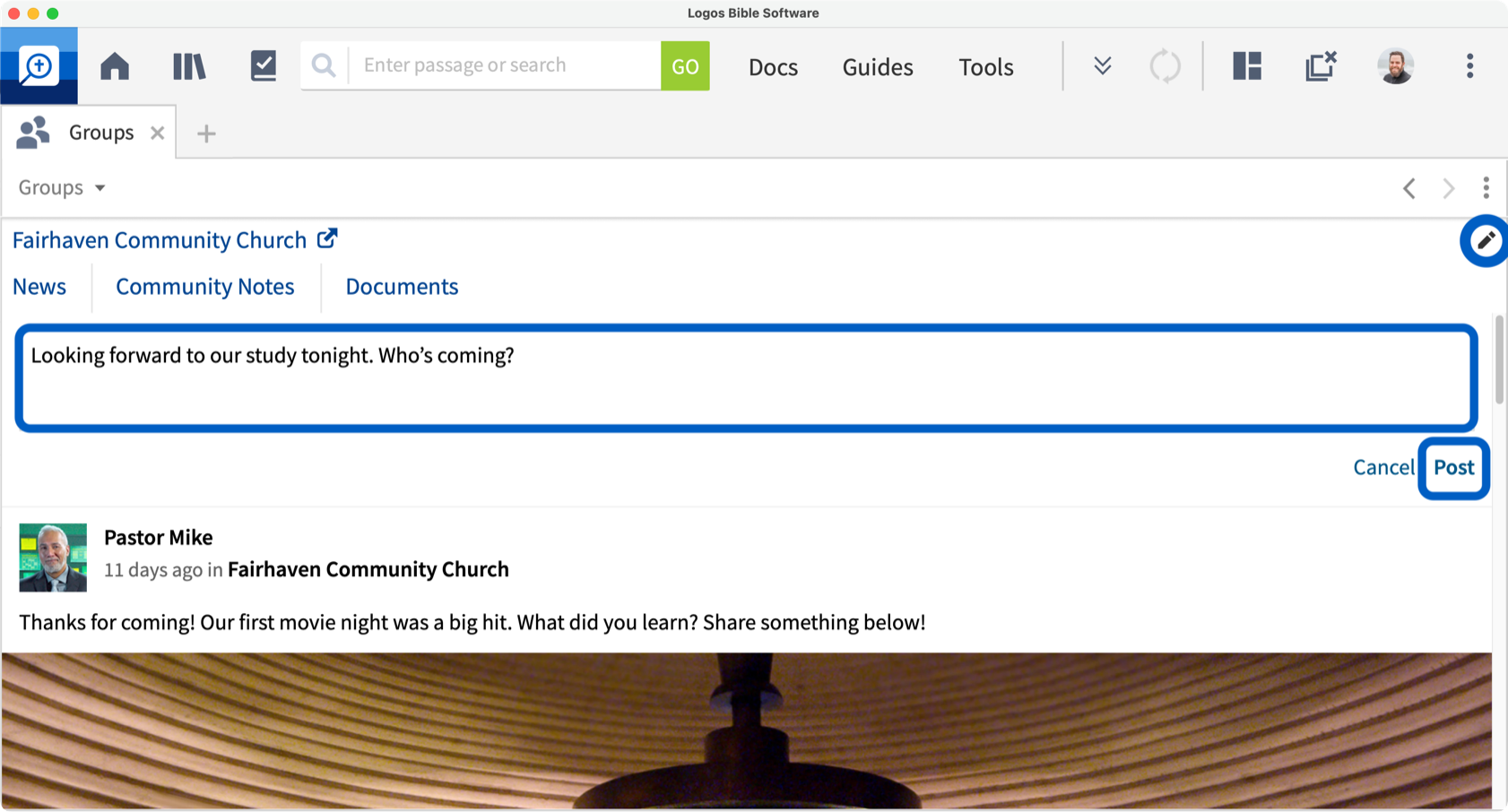The width and height of the screenshot is (1508, 812).
Task: Click the pencil compose post button
Action: (1485, 240)
